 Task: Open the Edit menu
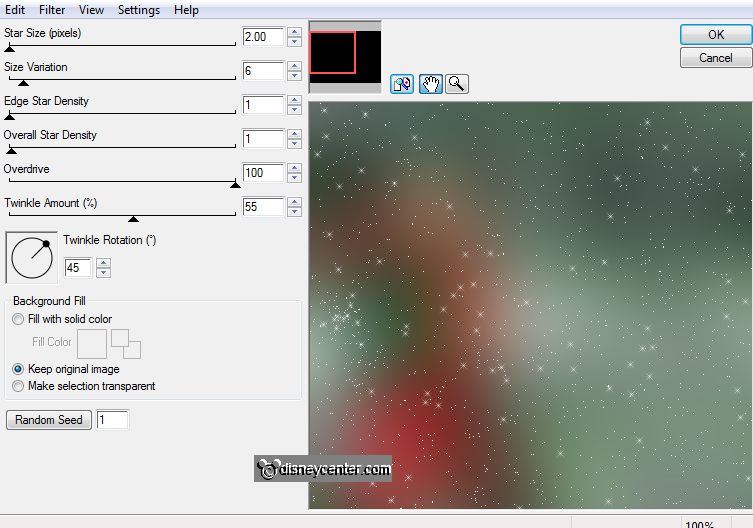[15, 10]
